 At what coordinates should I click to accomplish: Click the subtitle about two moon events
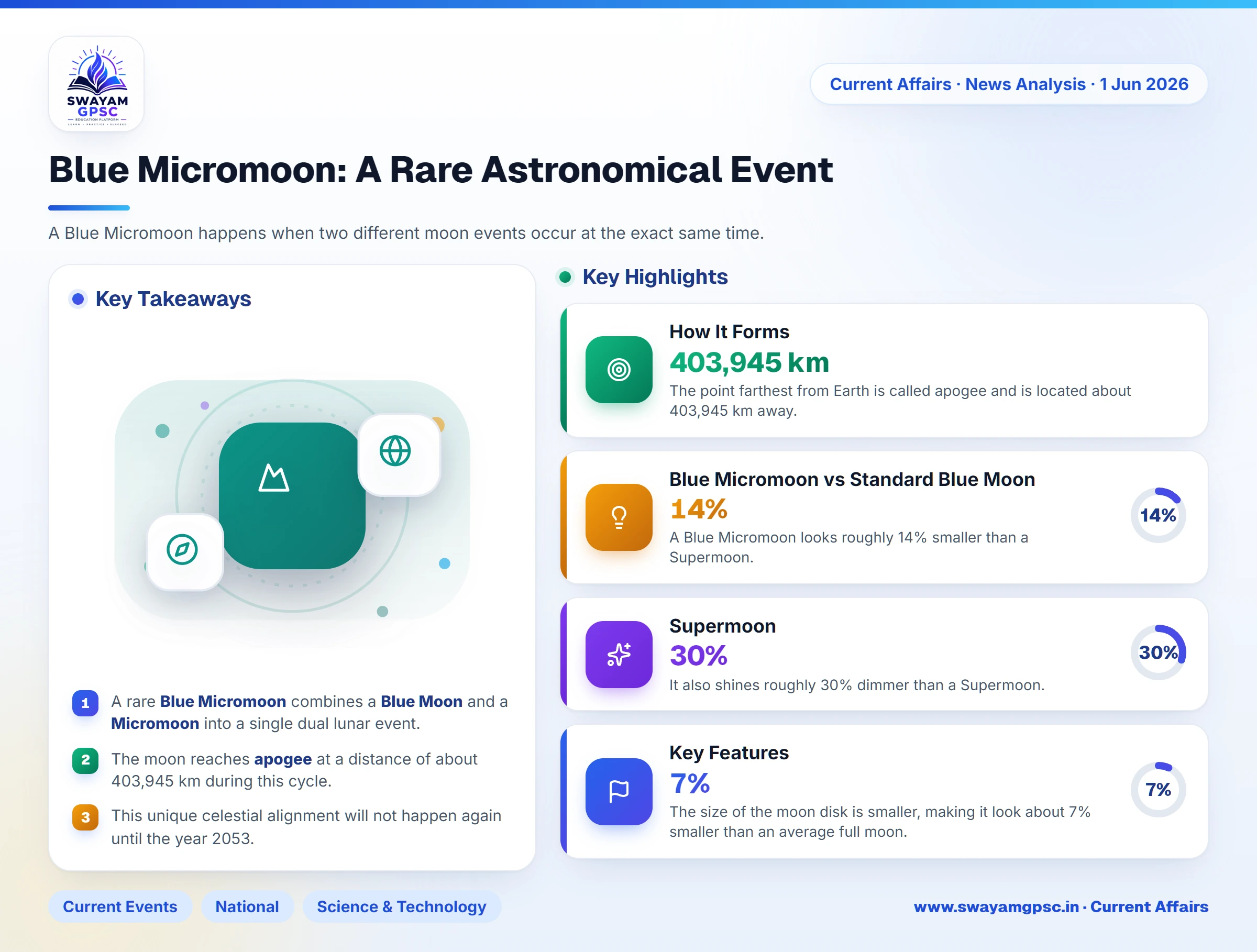[406, 233]
